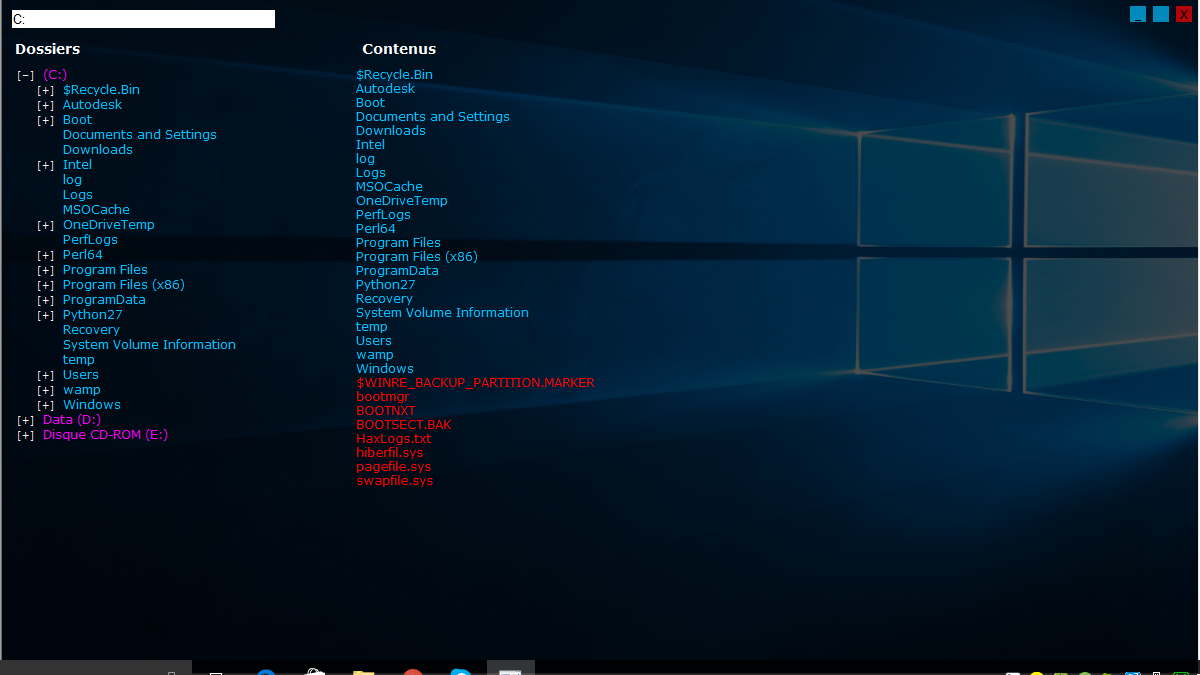Select Disque CD-ROM (E:) drive label
The height and width of the screenshot is (675, 1200).
pos(106,435)
